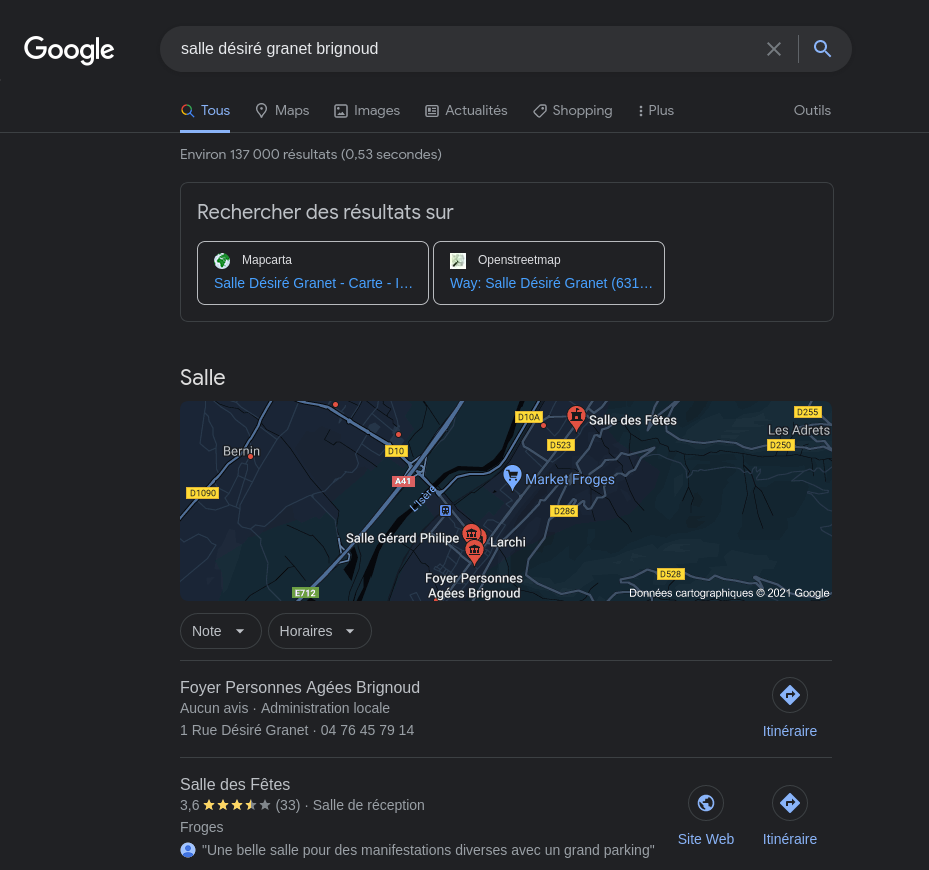Open the Google logo homepage
This screenshot has width=929, height=870.
click(x=69, y=50)
